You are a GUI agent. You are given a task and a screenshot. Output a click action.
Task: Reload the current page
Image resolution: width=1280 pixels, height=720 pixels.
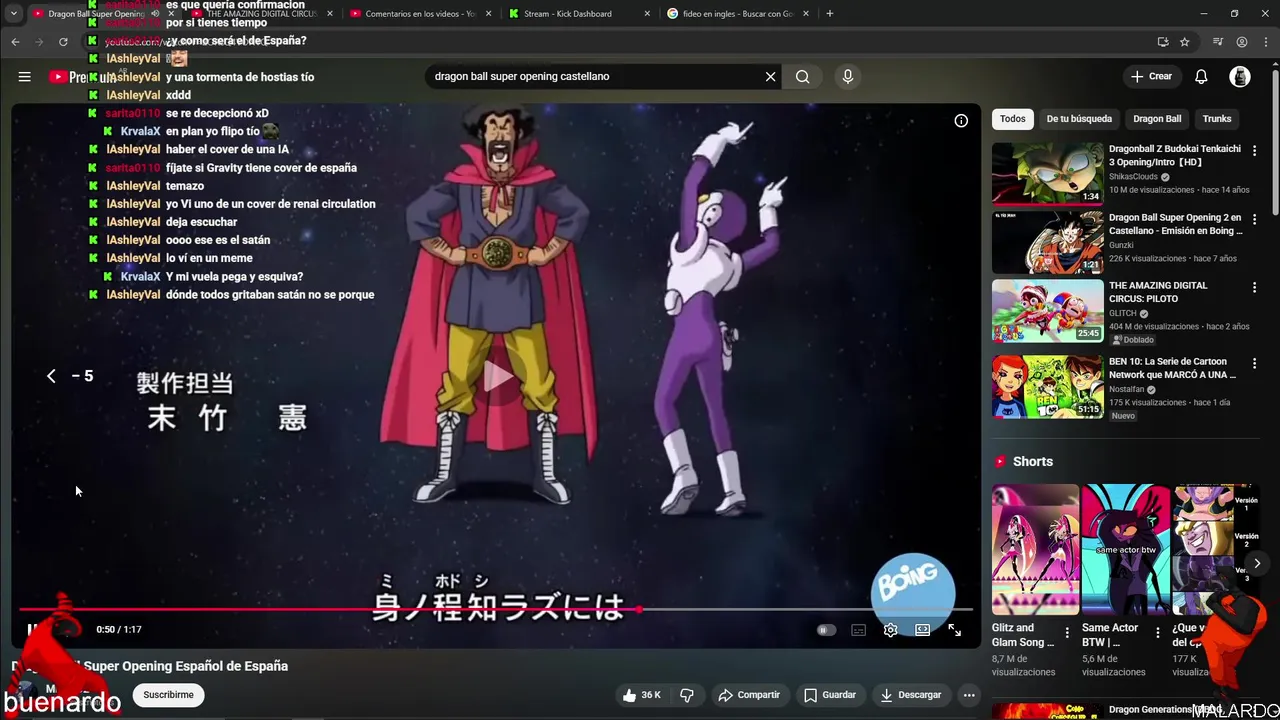click(63, 42)
